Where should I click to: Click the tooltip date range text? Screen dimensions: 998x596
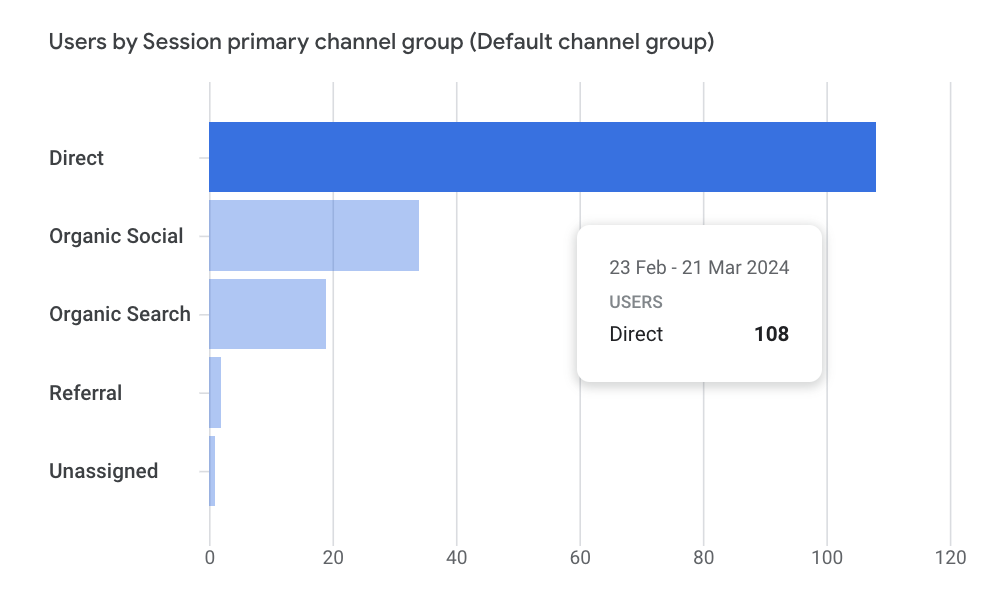699,268
